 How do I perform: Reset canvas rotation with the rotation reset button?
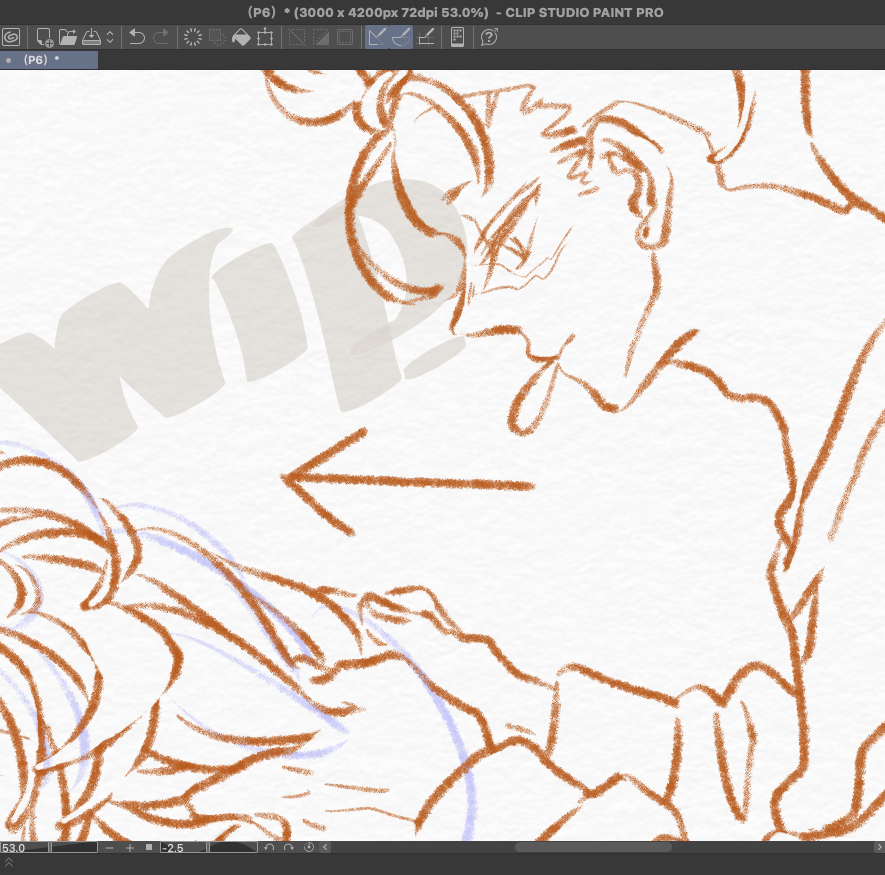[x=309, y=846]
